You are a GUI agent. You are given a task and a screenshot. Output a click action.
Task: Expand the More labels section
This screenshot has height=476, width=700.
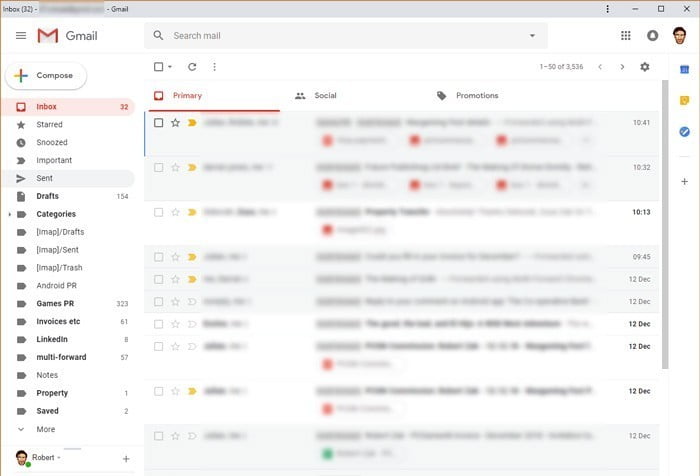coord(45,429)
